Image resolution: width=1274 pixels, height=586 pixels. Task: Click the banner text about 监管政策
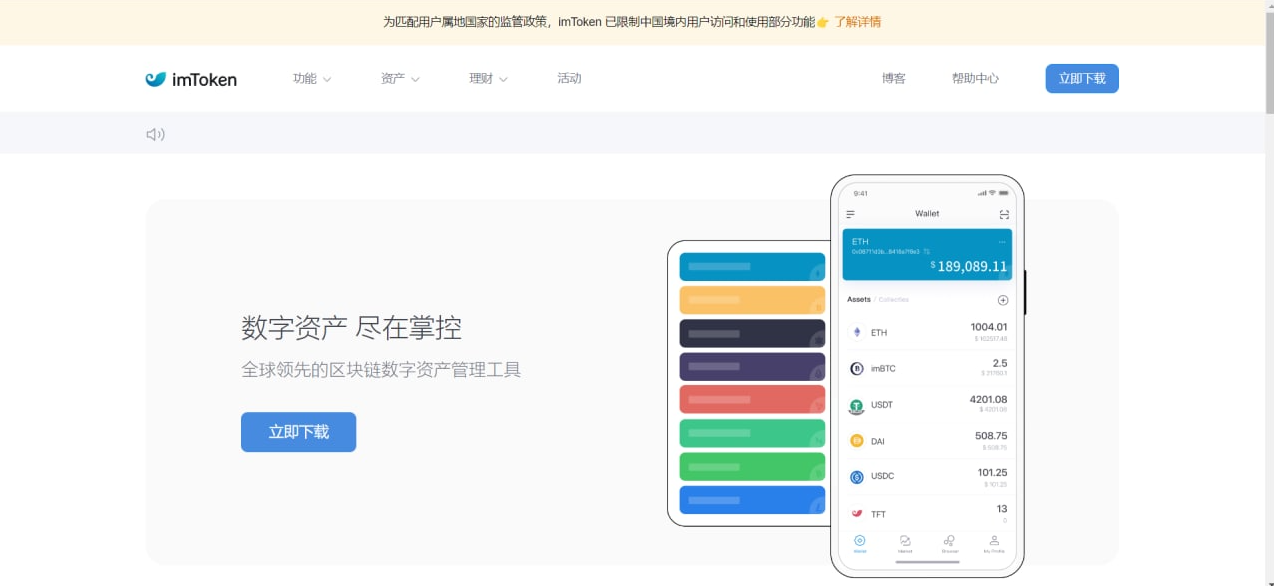click(599, 22)
